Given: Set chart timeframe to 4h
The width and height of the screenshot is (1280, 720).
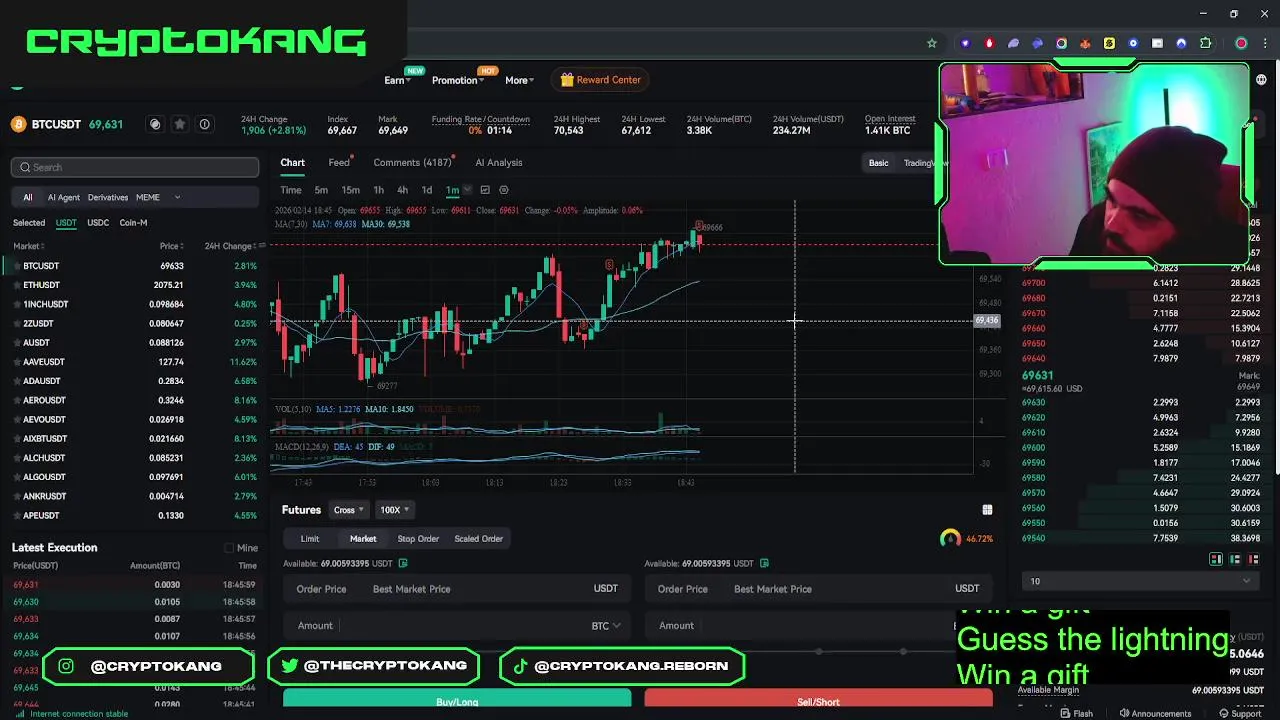Looking at the screenshot, I should click(402, 190).
